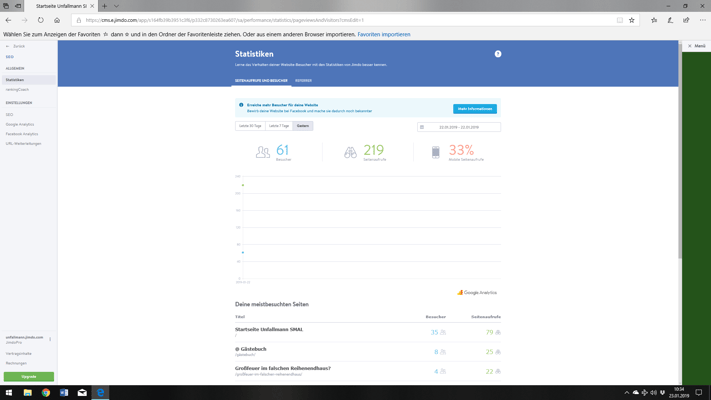Click the browser address bar
This screenshot has width=711, height=400.
(340, 20)
